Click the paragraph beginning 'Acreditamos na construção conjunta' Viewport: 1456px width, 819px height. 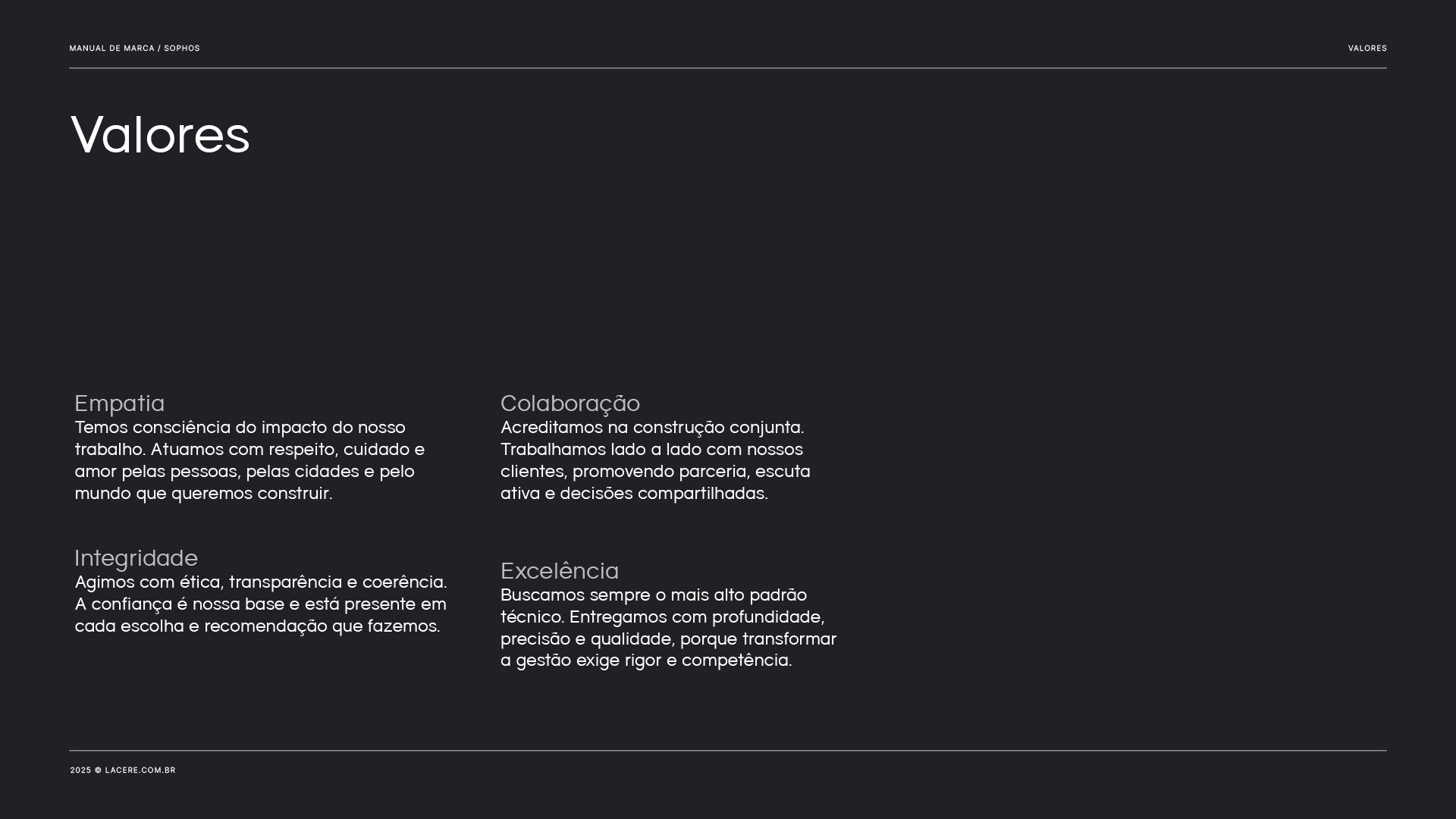655,460
